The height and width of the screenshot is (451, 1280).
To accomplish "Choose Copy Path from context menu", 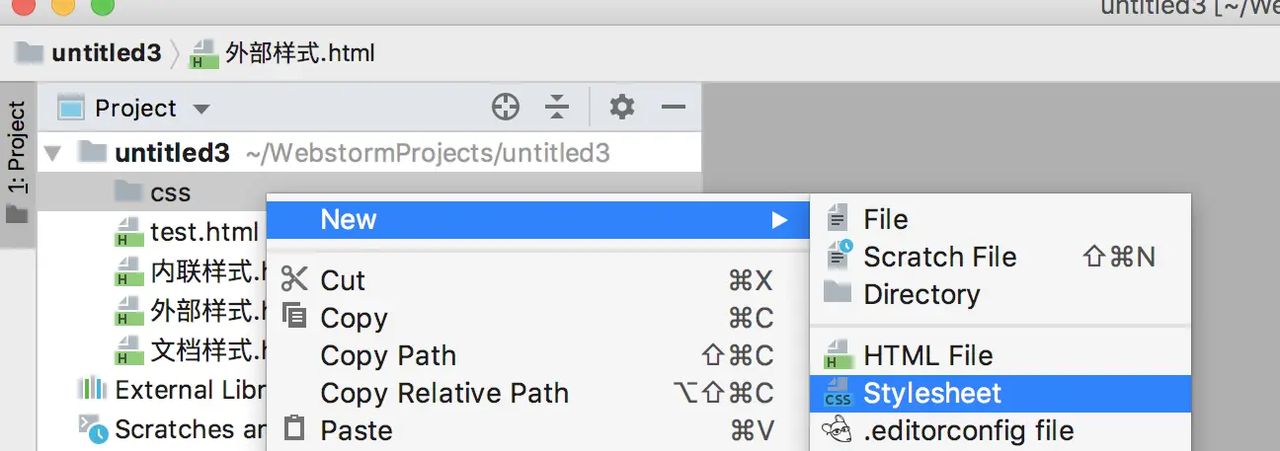I will (388, 356).
